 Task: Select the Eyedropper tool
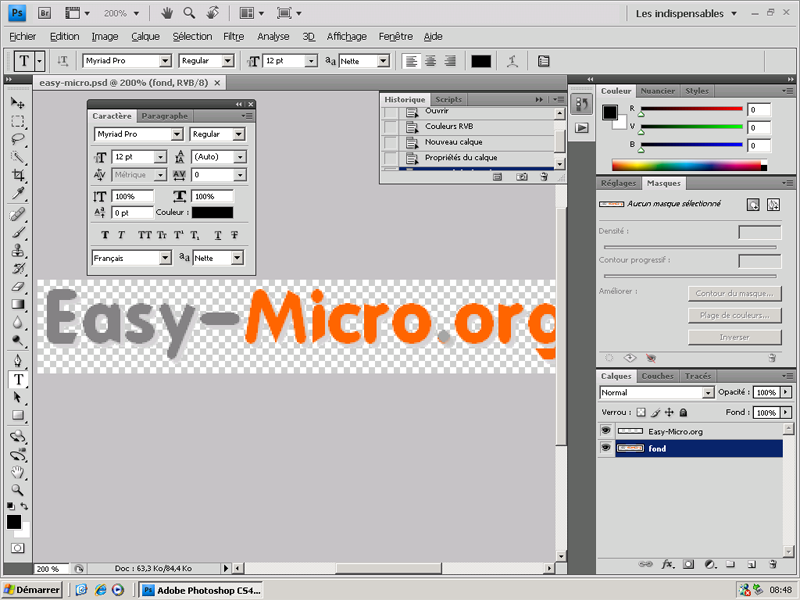pos(18,193)
